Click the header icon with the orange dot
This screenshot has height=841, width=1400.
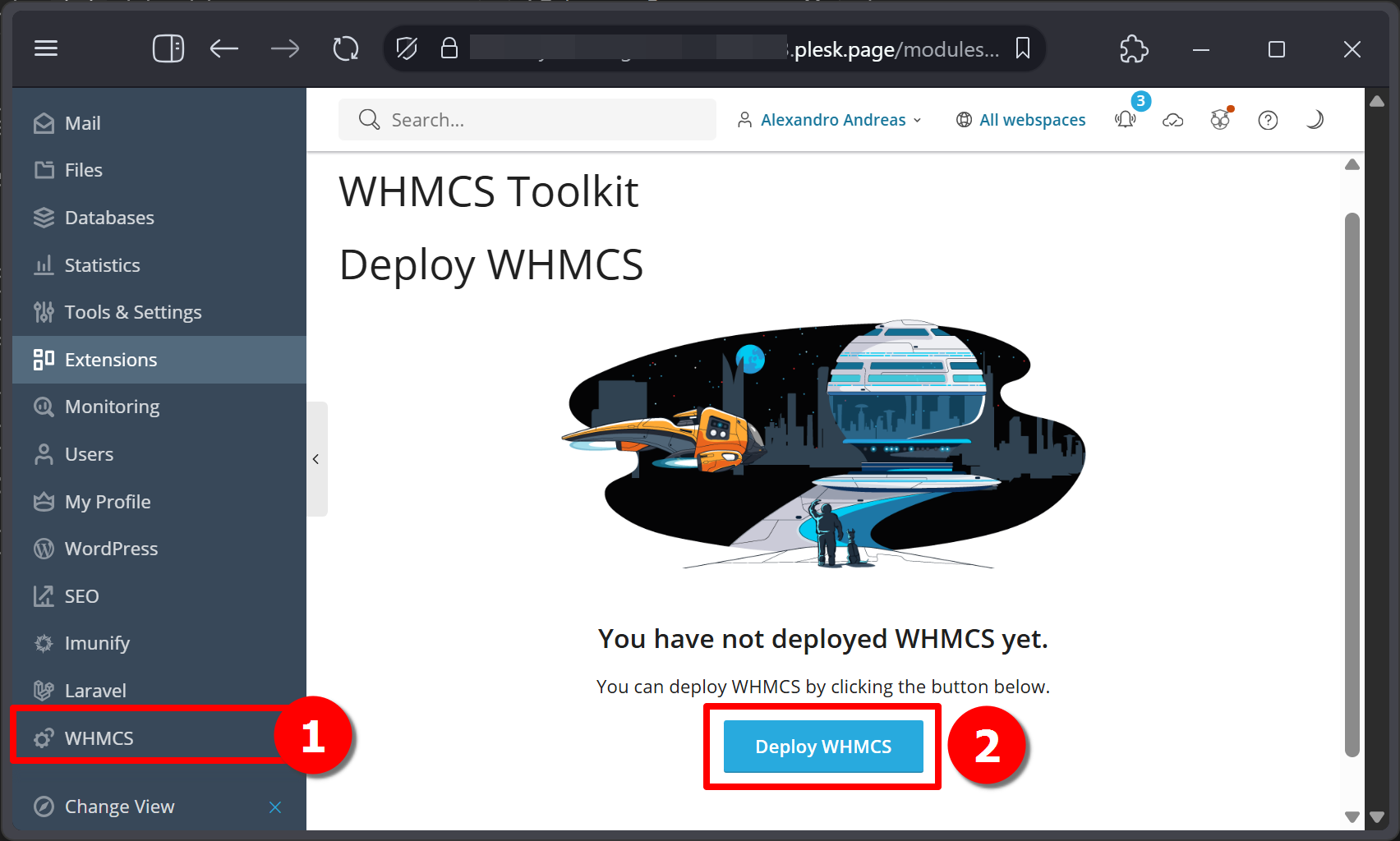1220,120
